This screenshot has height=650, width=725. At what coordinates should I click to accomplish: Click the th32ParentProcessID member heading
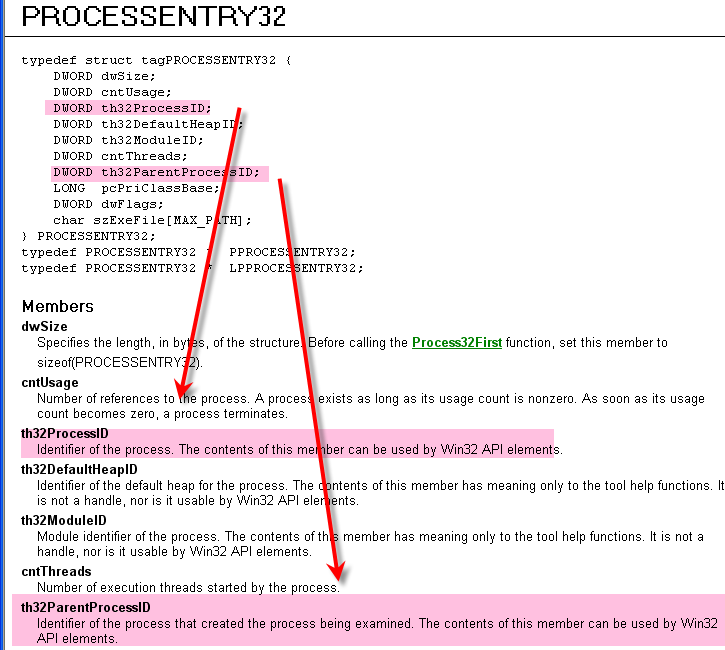pos(85,607)
